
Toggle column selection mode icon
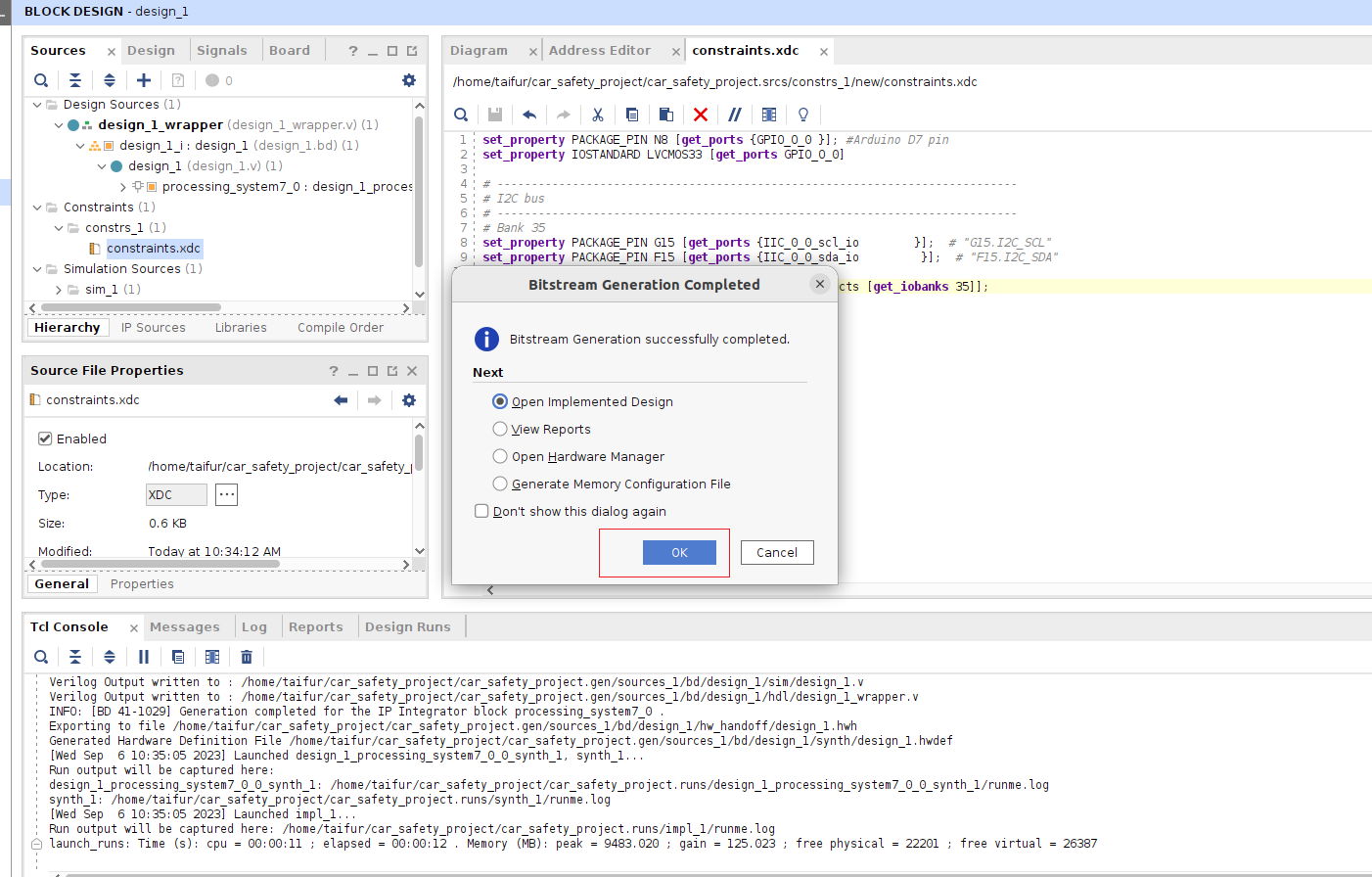tap(769, 115)
